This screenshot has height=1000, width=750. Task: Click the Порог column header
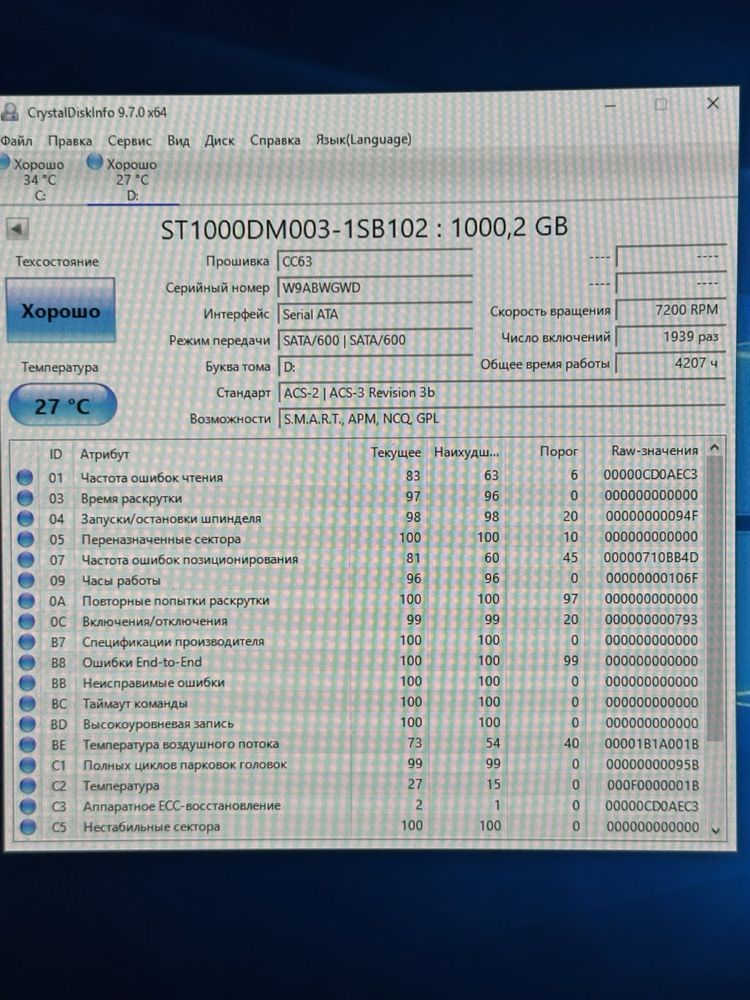tap(559, 452)
